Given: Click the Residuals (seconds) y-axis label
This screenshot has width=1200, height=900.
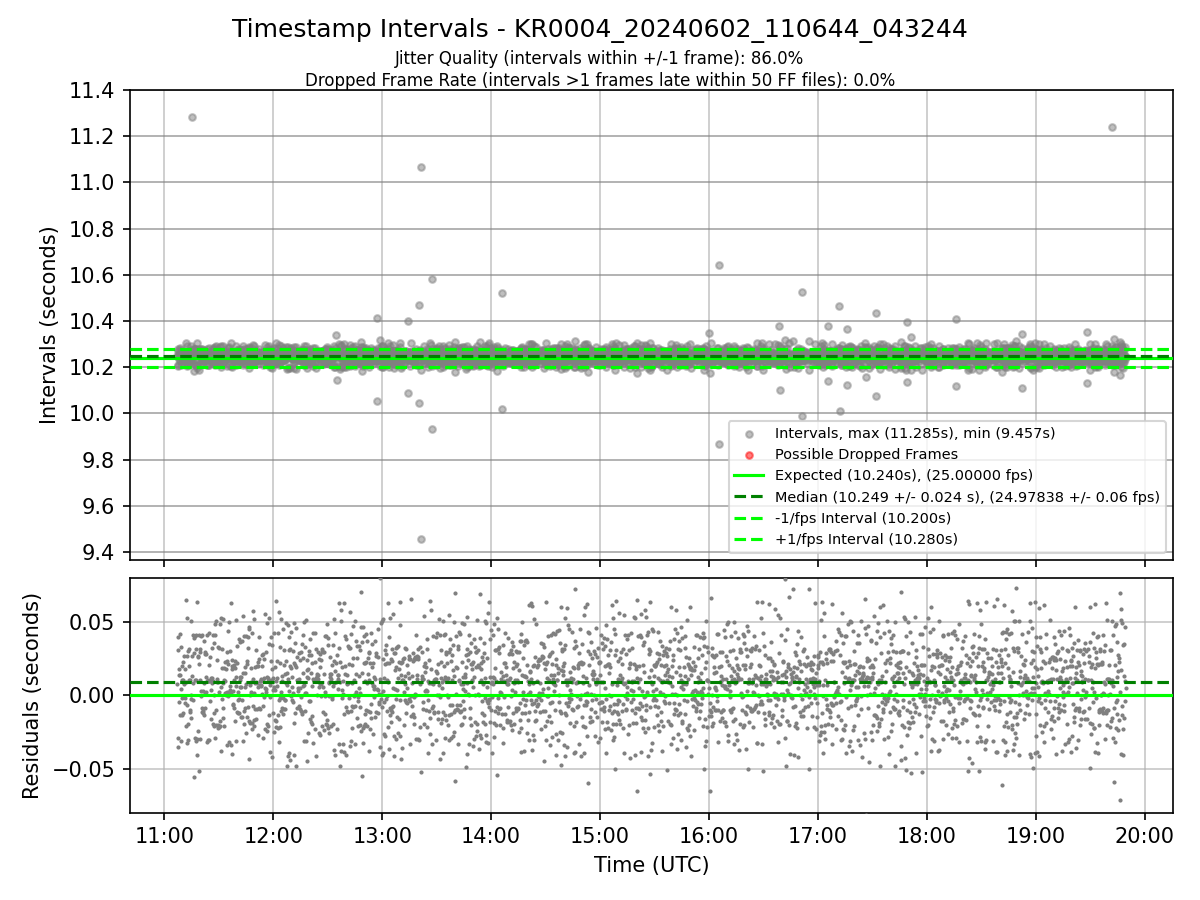Looking at the screenshot, I should [x=31, y=696].
